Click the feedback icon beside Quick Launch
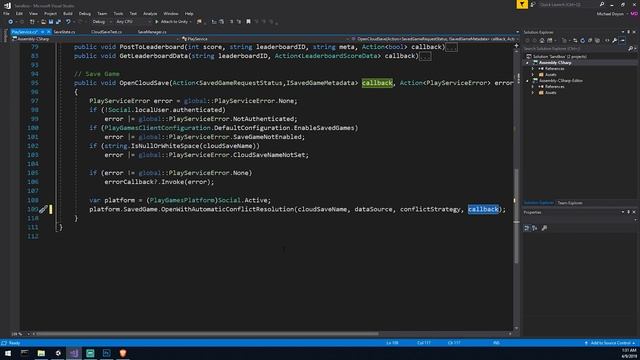This screenshot has width=640, height=360. [533, 4]
